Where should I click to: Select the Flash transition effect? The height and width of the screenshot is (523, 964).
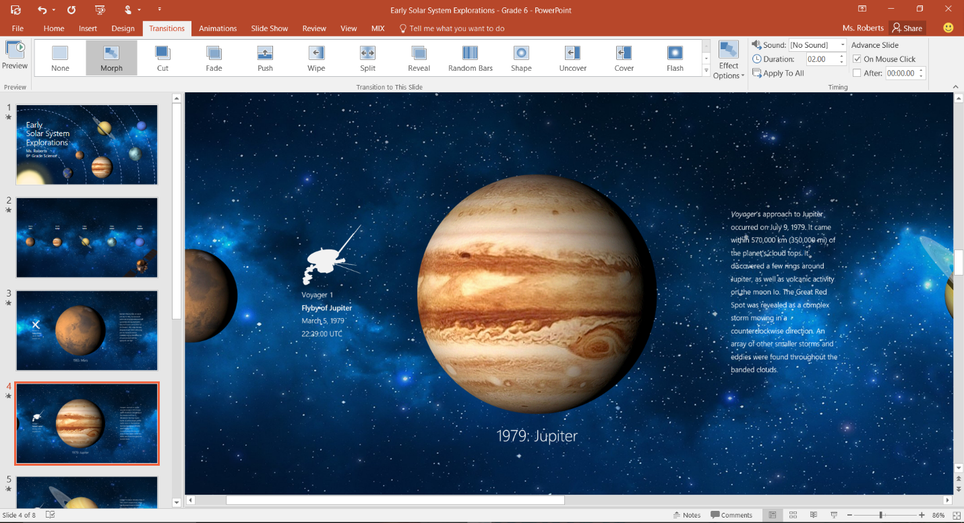pos(675,58)
